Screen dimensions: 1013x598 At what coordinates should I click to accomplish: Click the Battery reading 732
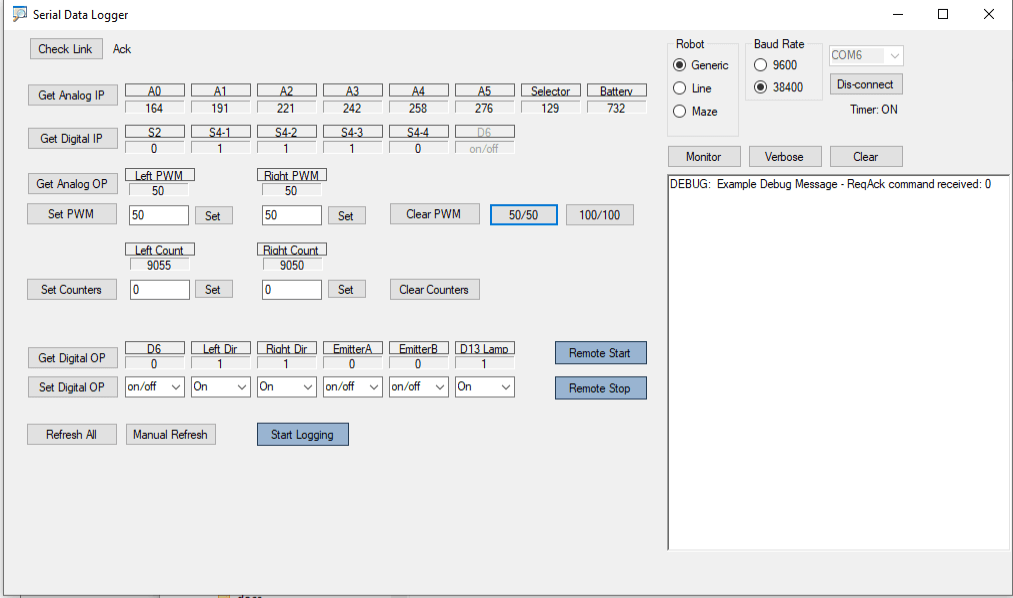616,108
